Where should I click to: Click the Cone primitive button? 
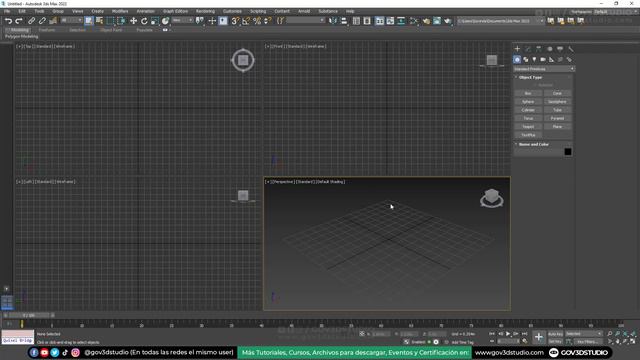pos(557,93)
